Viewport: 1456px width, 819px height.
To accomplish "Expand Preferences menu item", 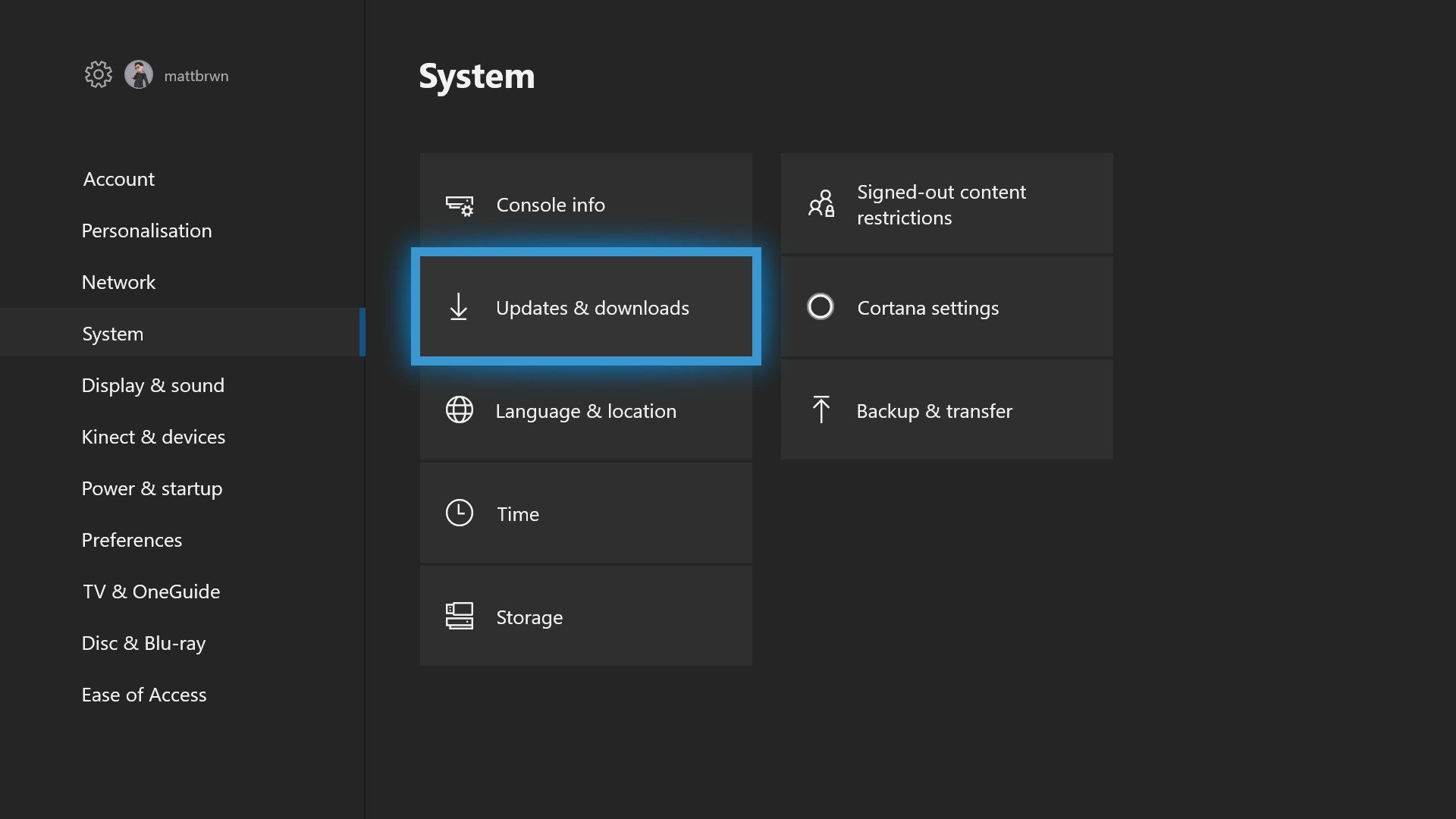I will [131, 538].
